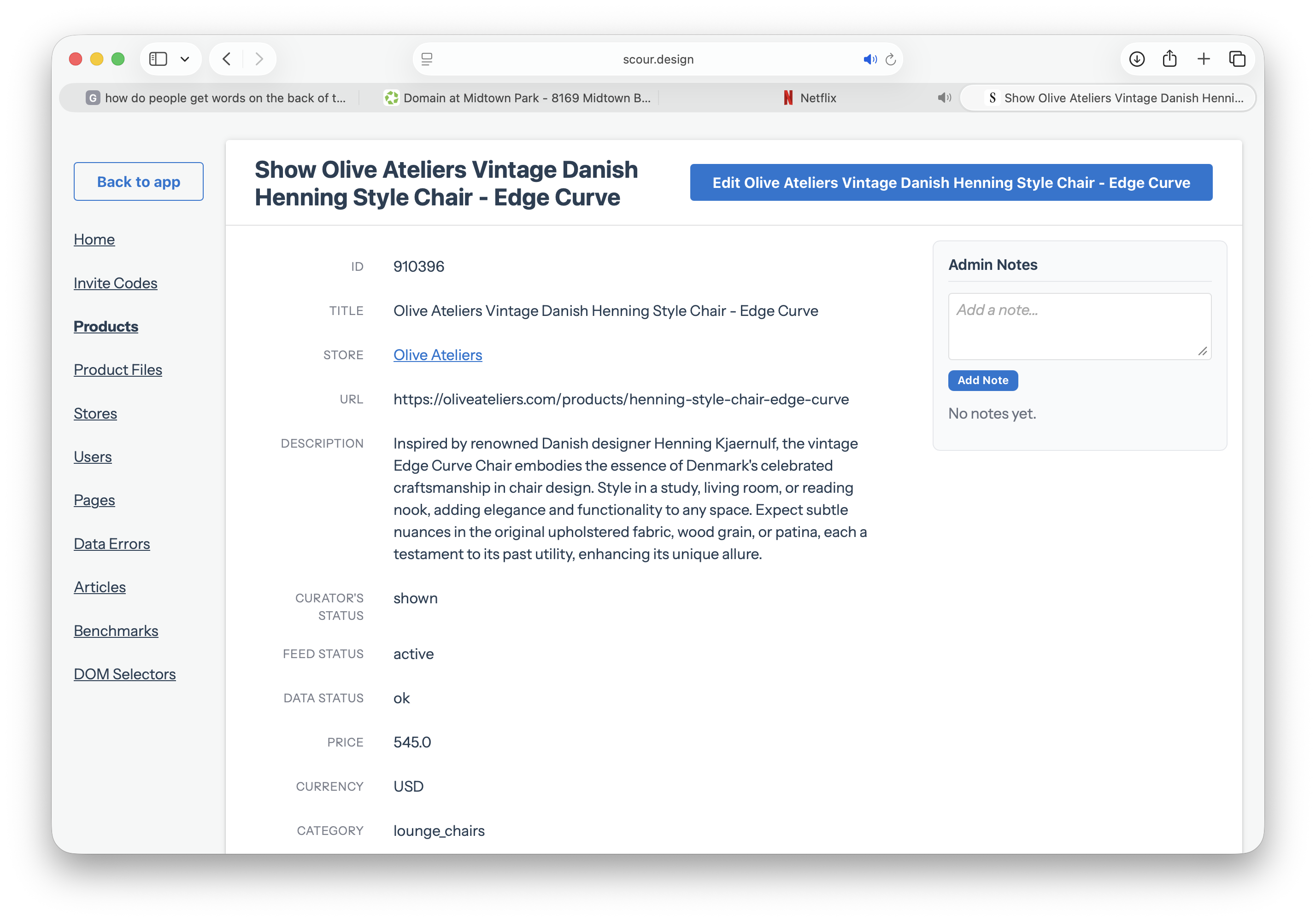This screenshot has height=922, width=1316.
Task: Show the tab overview icon
Action: coord(1238,59)
